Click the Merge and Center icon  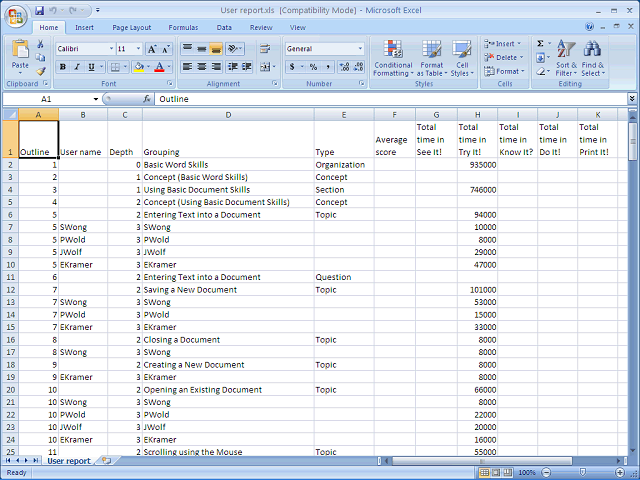(x=265, y=67)
